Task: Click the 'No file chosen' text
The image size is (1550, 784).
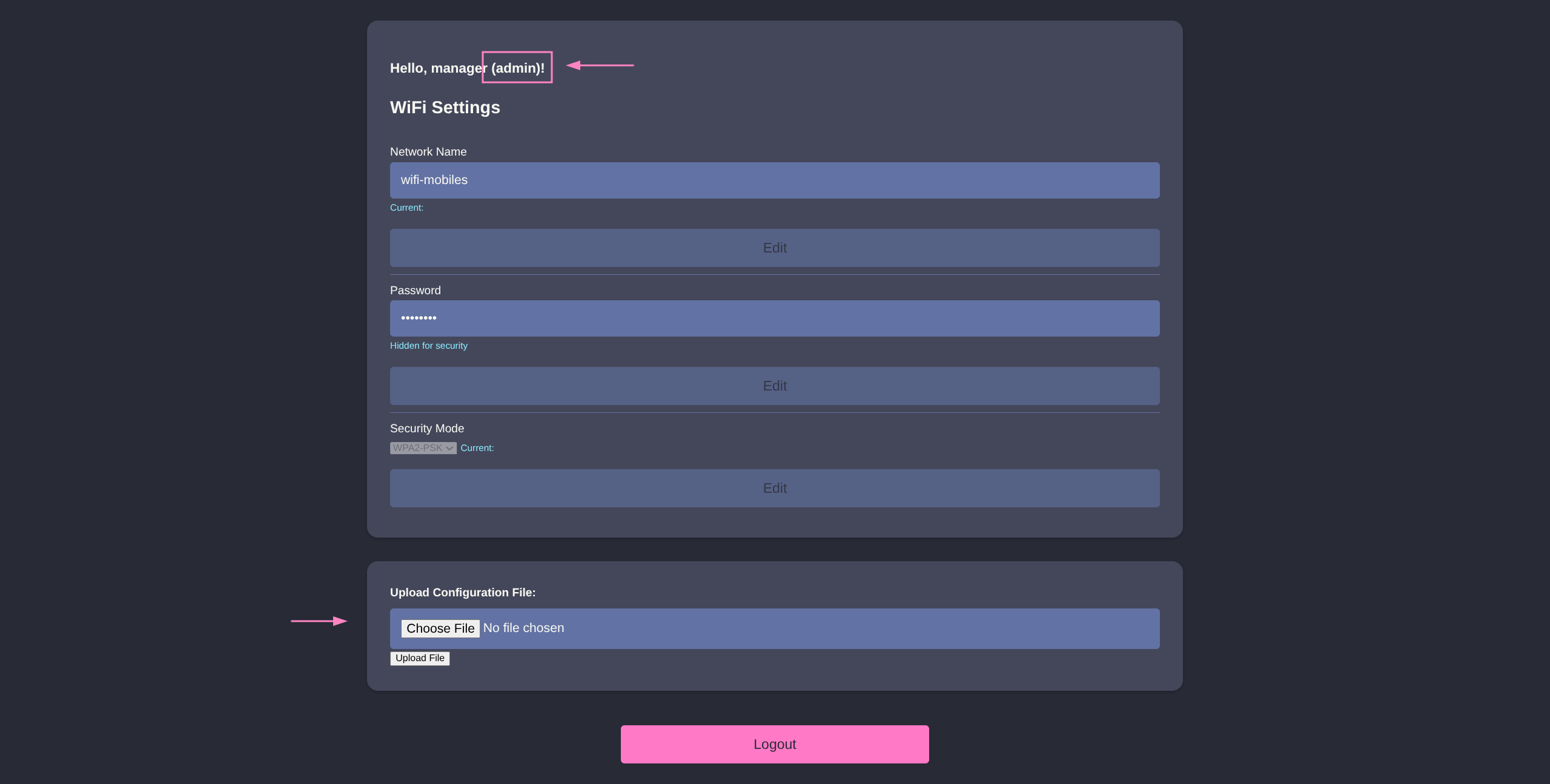Action: [x=523, y=628]
